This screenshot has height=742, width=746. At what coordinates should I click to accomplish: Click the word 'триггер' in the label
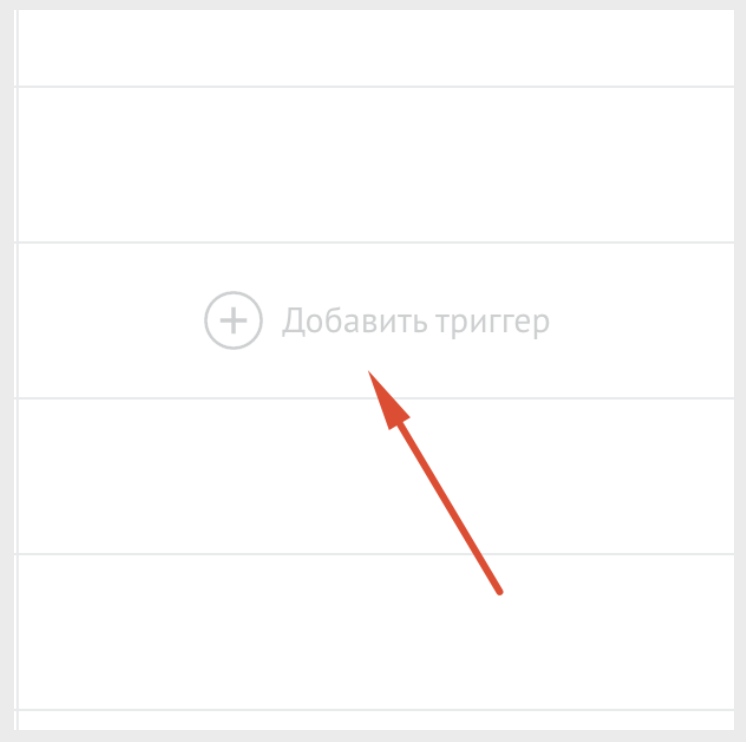pos(493,323)
